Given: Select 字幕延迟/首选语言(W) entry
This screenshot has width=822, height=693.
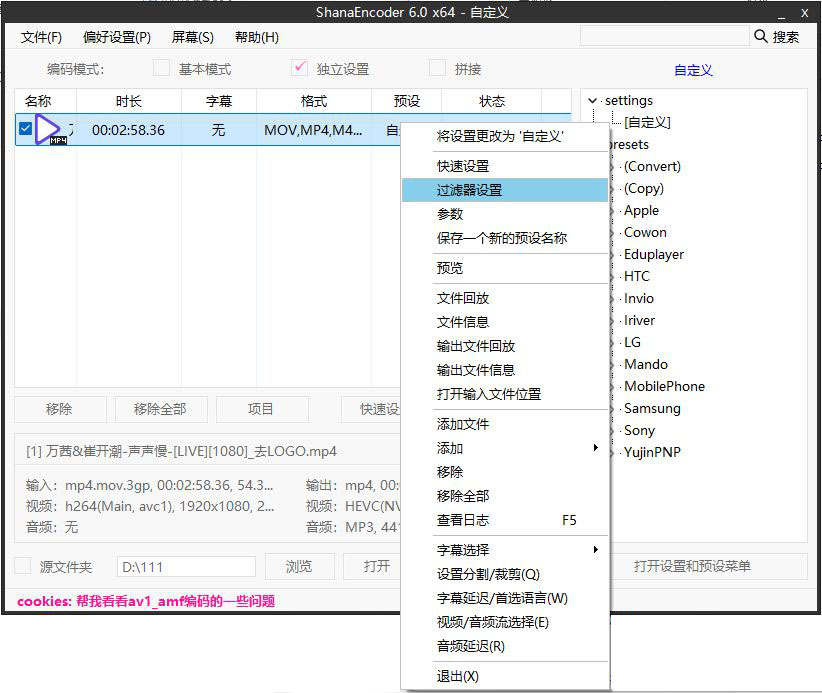Looking at the screenshot, I should coord(505,598).
